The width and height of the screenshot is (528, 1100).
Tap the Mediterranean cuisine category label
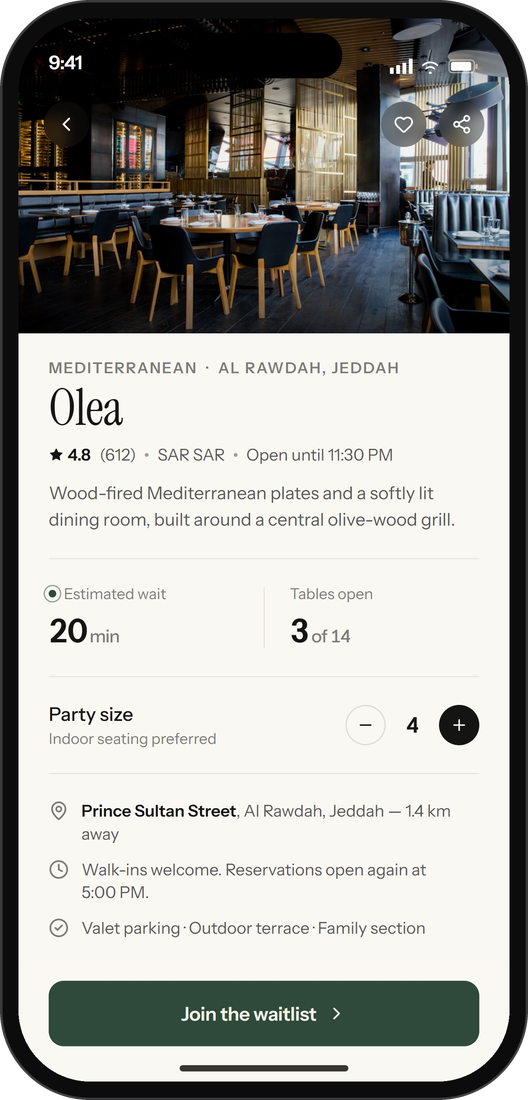point(123,368)
